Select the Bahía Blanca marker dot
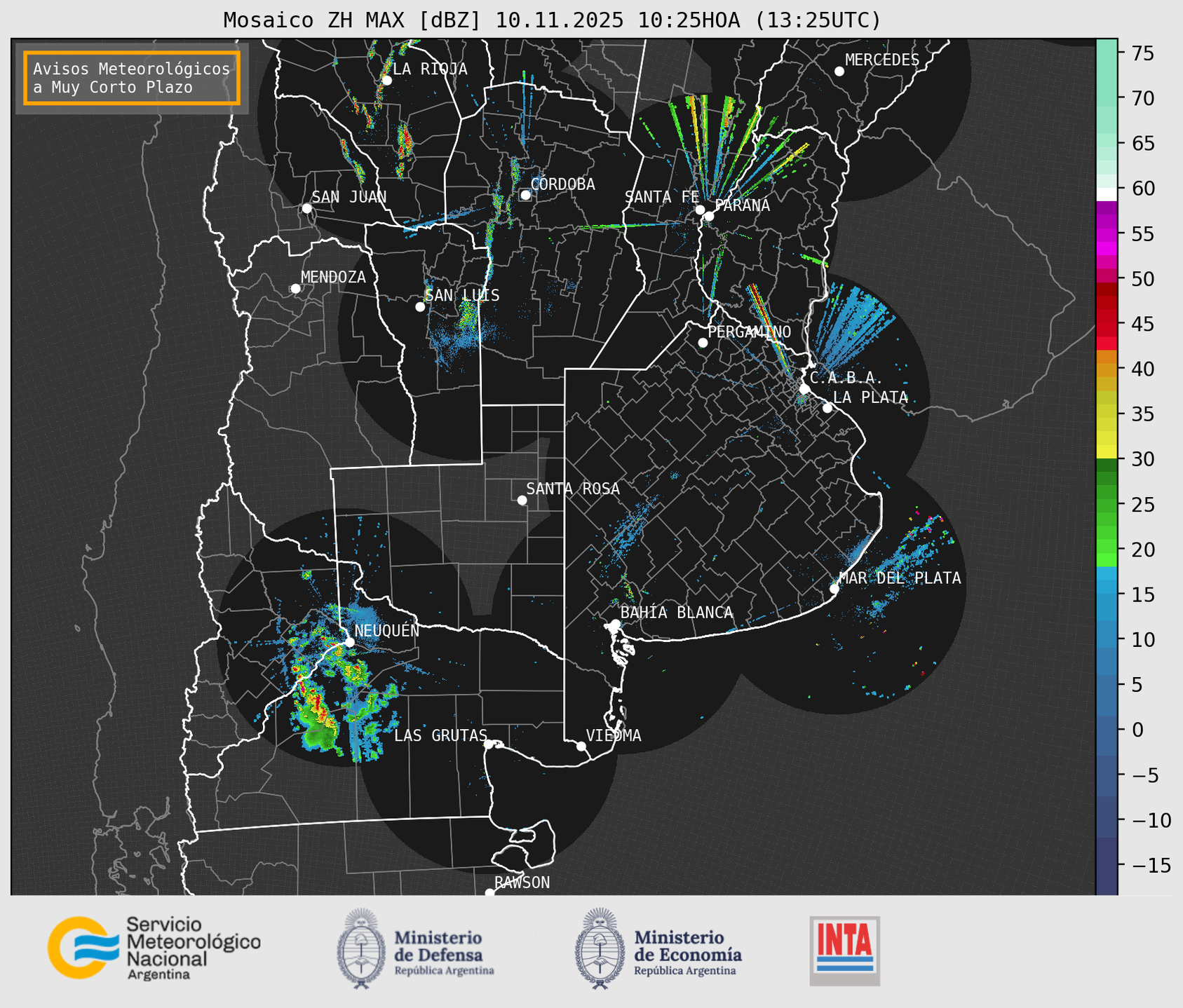Screen dimensions: 1183x1008 [x=615, y=624]
